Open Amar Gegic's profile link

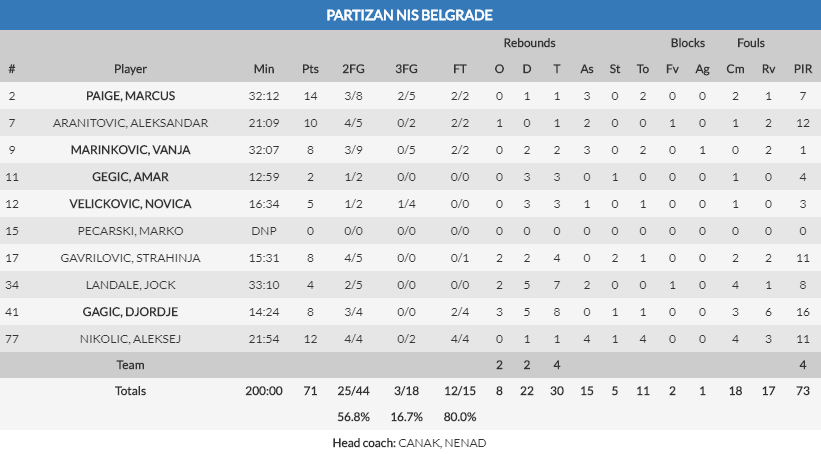(x=131, y=177)
